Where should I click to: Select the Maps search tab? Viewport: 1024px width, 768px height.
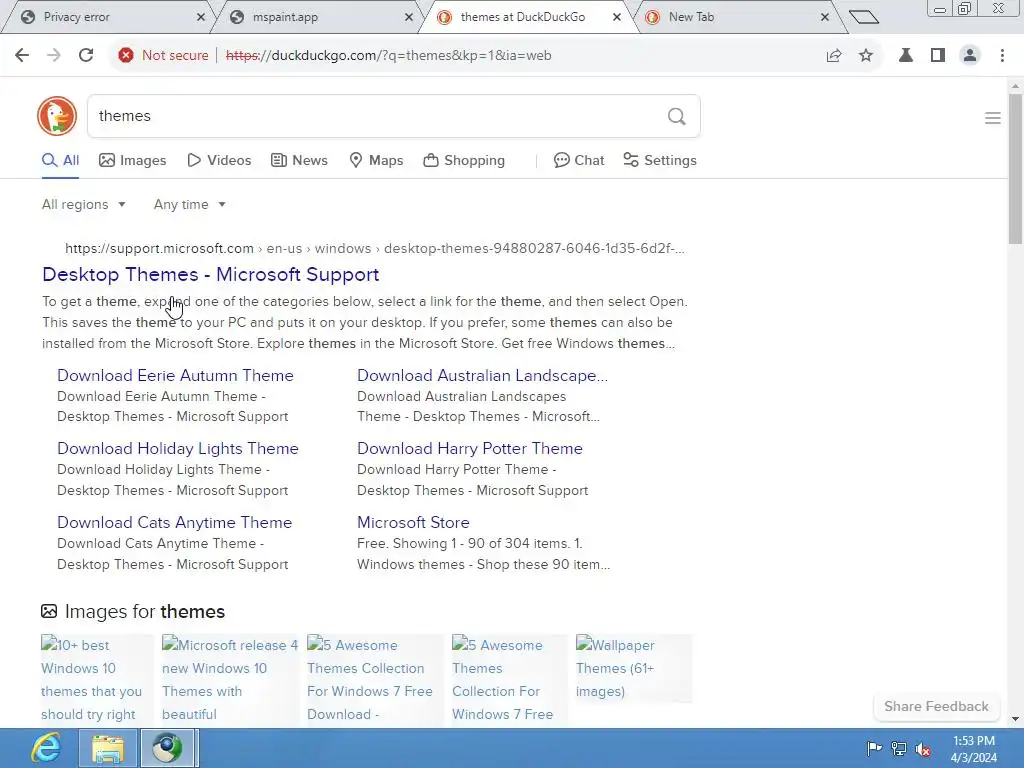[x=376, y=161]
